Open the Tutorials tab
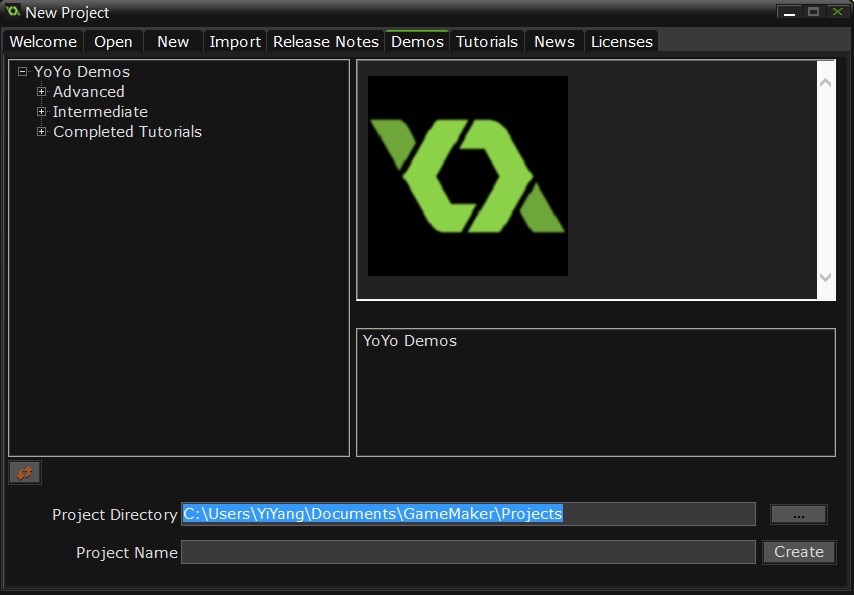 pos(487,41)
